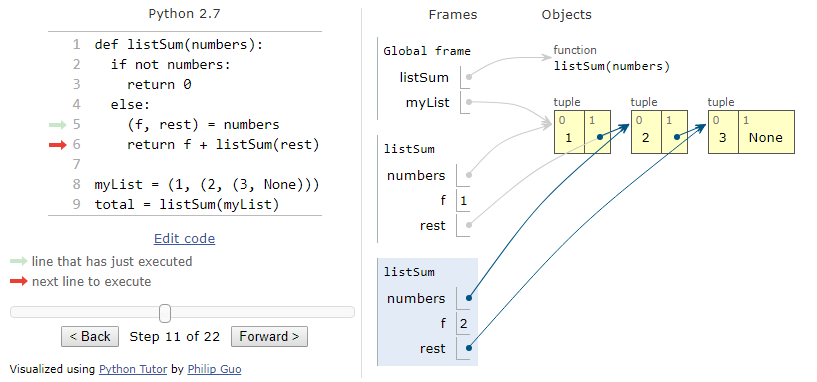The width and height of the screenshot is (817, 382).
Task: Click the tuple cell containing 1
Action: [x=569, y=132]
